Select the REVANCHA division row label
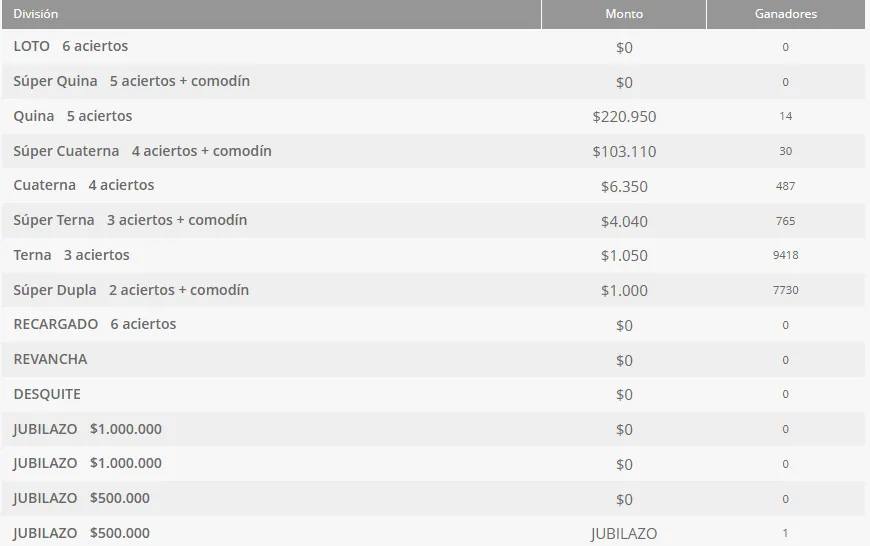This screenshot has width=870, height=546. 50,359
